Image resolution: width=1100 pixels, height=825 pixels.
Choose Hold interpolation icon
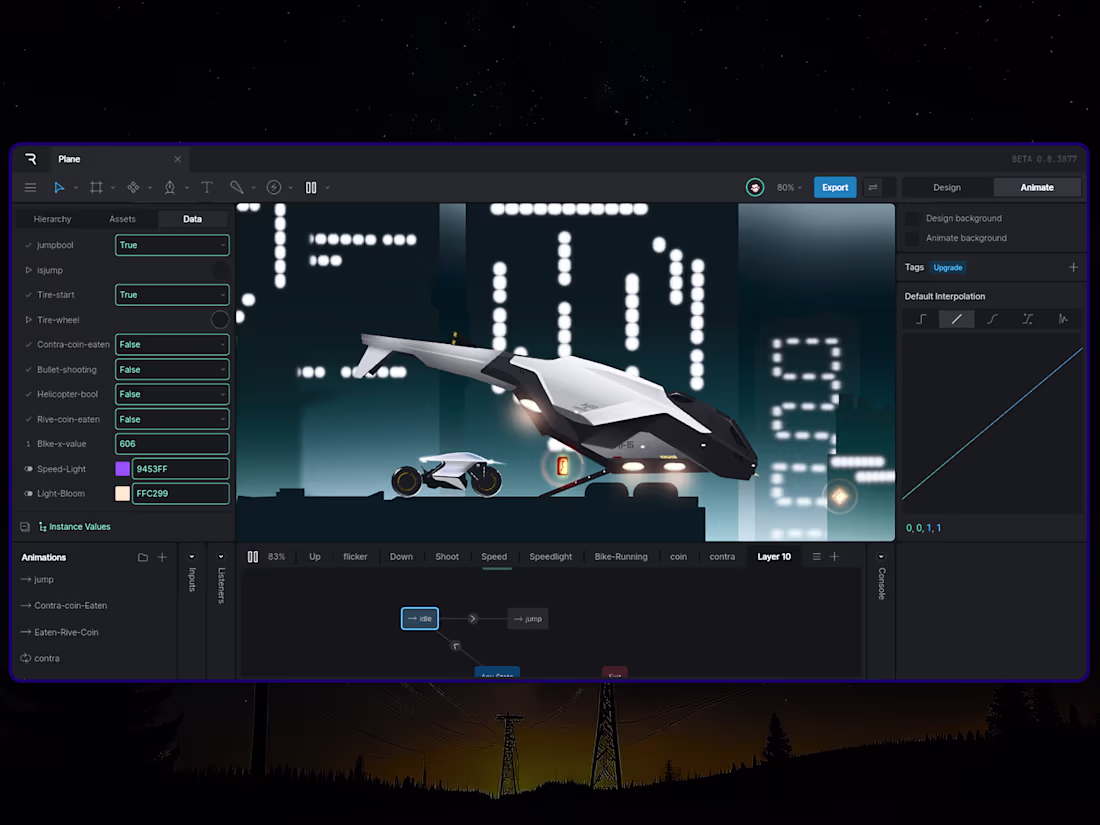(x=921, y=319)
